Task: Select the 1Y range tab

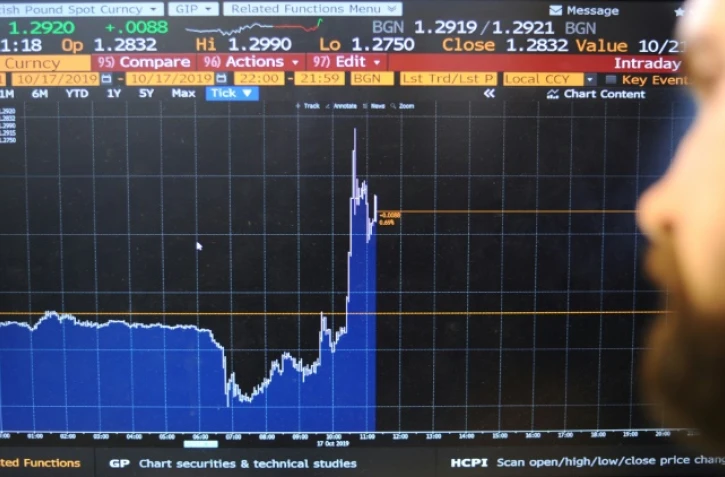Action: [114, 94]
